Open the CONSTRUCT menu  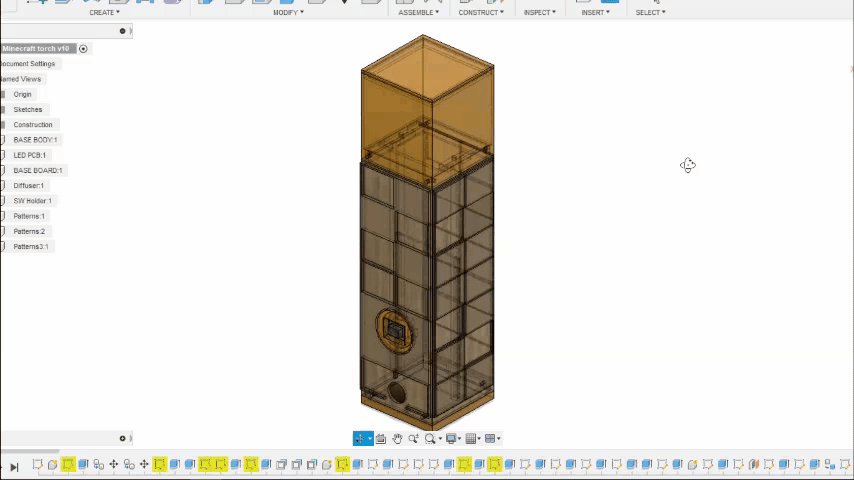481,13
